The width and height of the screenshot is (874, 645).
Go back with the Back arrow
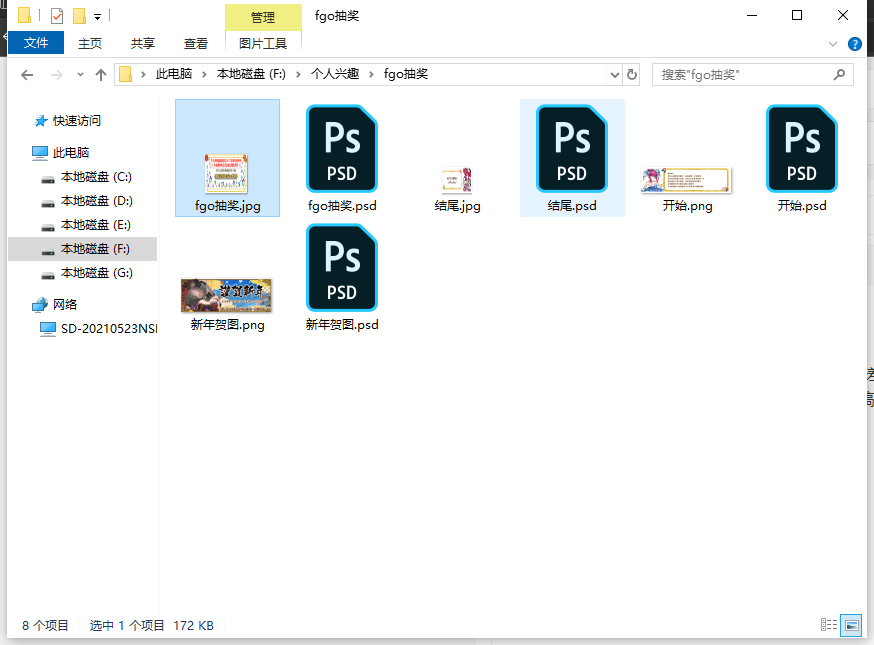pos(27,75)
